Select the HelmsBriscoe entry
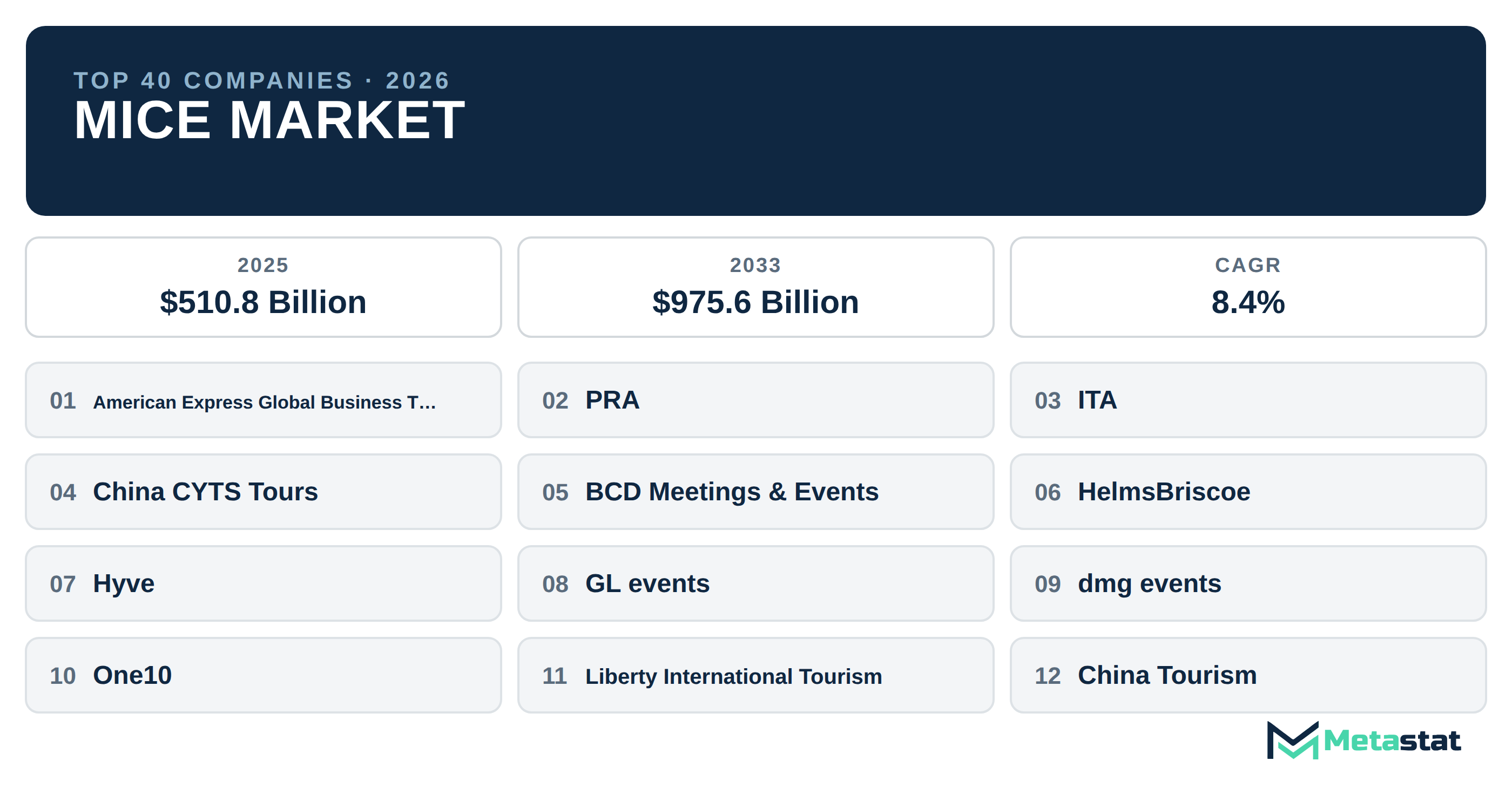Image resolution: width=1512 pixels, height=788 pixels. 1248,492
